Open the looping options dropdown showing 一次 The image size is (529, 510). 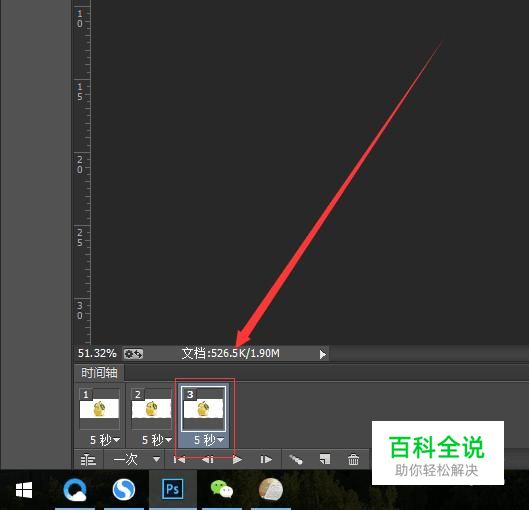point(136,459)
